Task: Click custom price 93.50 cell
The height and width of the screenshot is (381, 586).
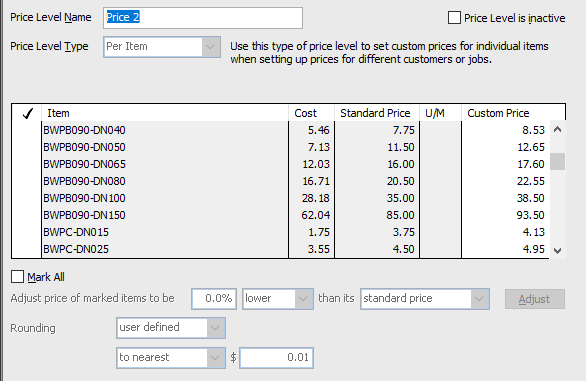Action: (506, 215)
